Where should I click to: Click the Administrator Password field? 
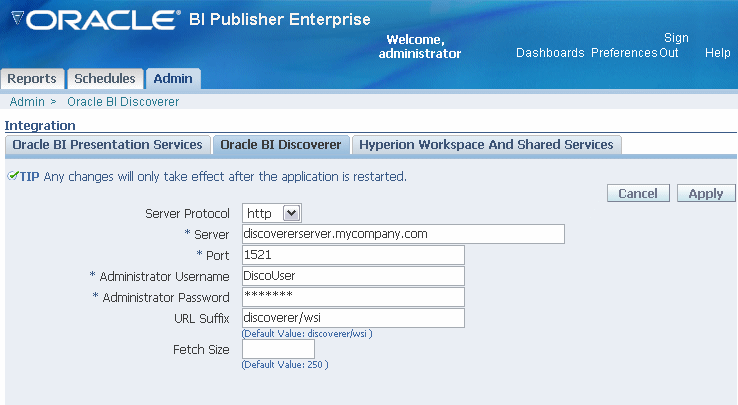tap(353, 297)
